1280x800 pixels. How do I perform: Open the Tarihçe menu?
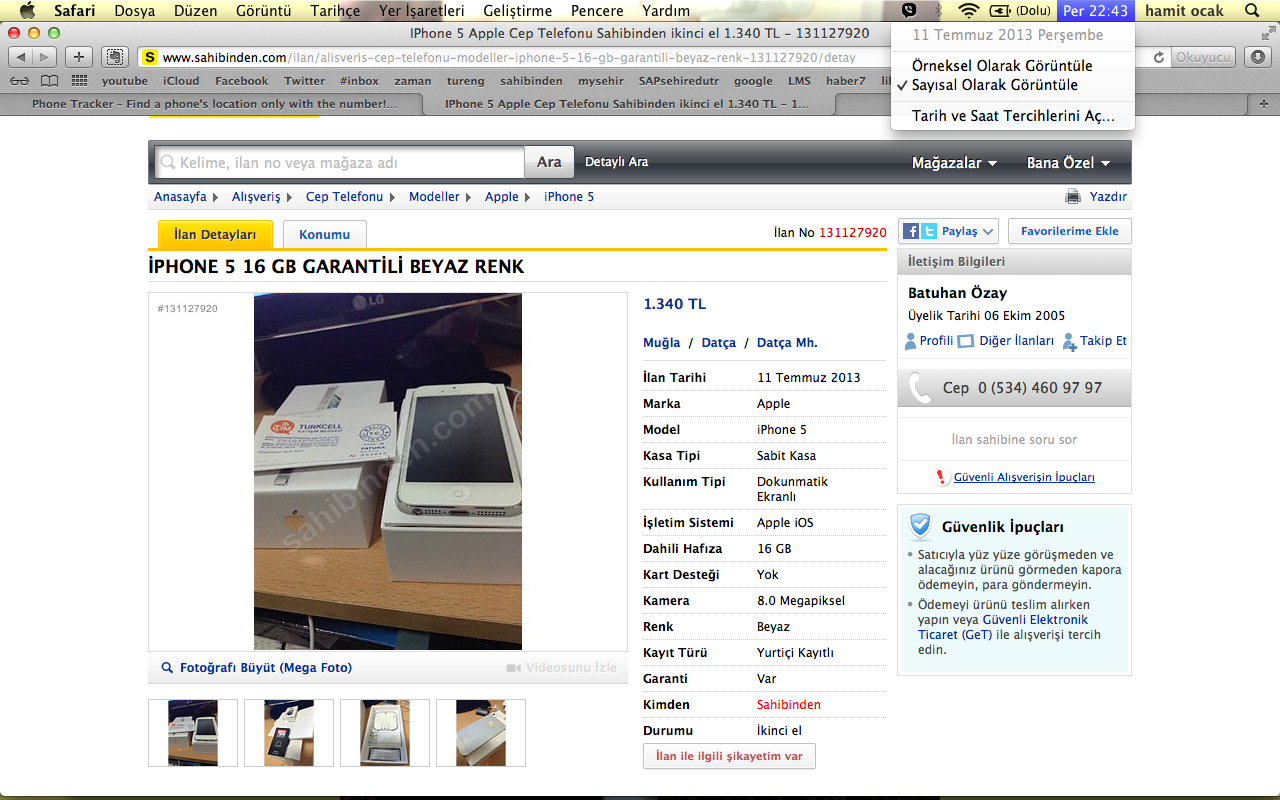(x=335, y=11)
